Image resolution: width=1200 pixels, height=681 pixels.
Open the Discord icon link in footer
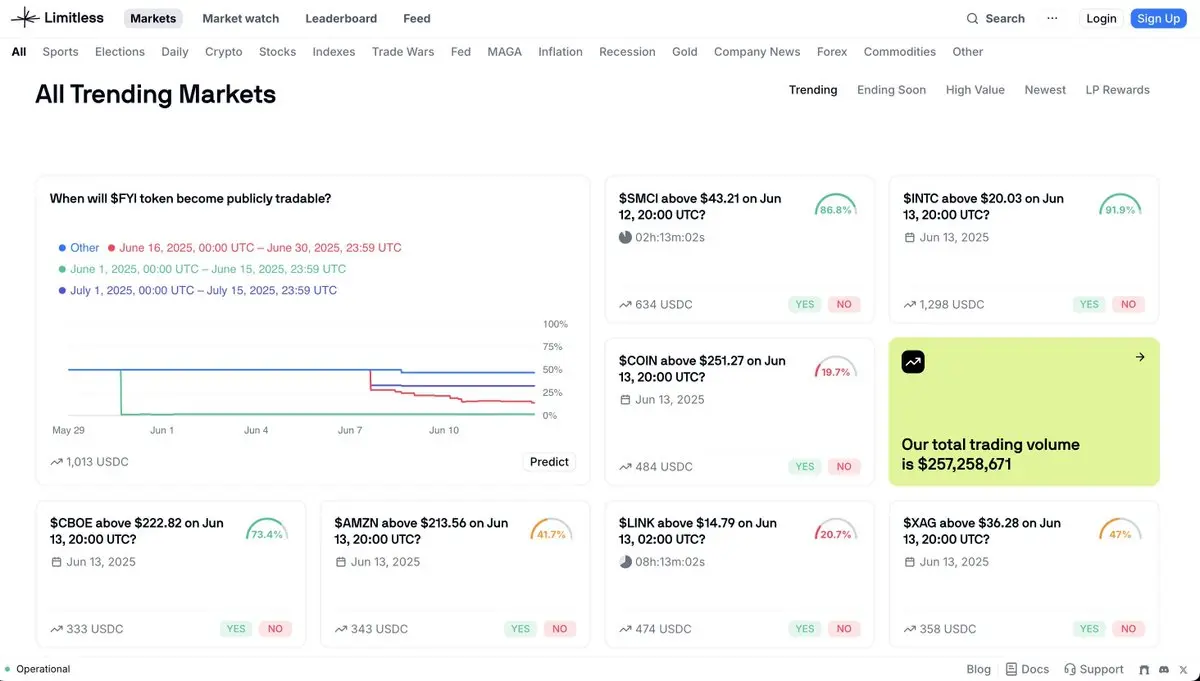pos(1163,669)
